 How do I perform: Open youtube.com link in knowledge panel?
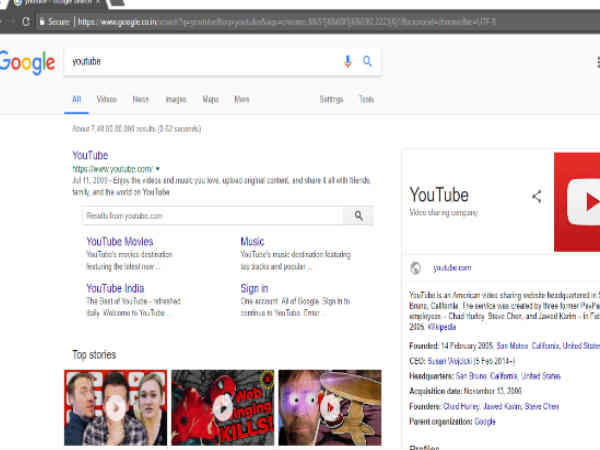tap(452, 268)
